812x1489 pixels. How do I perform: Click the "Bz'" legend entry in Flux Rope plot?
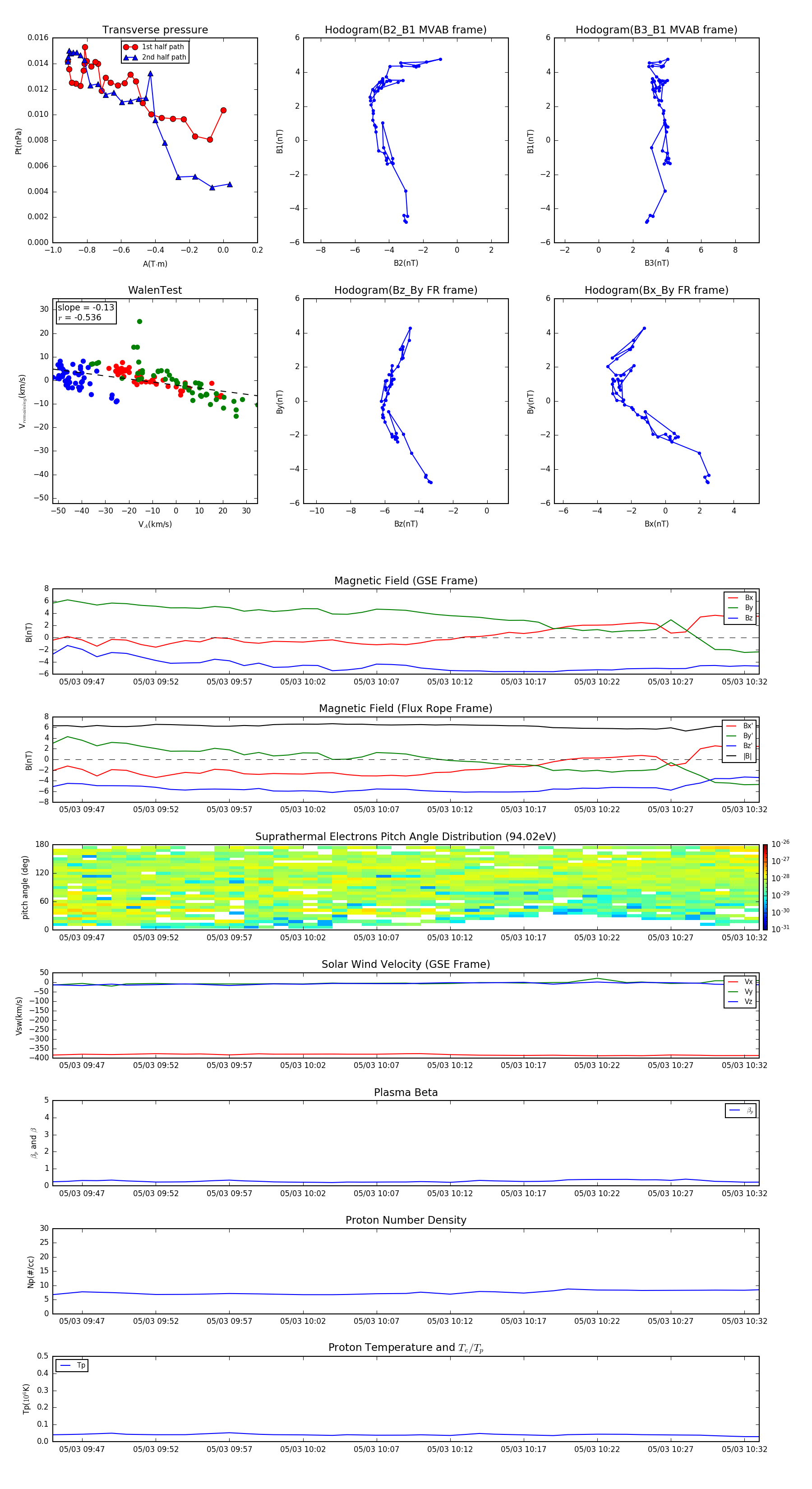[x=740, y=746]
